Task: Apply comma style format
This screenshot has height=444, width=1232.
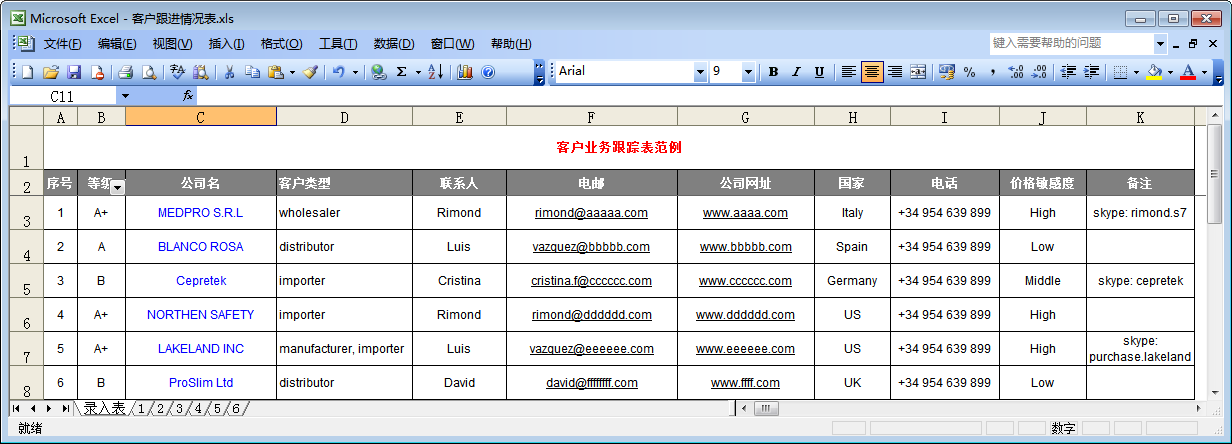Action: pyautogui.click(x=992, y=72)
